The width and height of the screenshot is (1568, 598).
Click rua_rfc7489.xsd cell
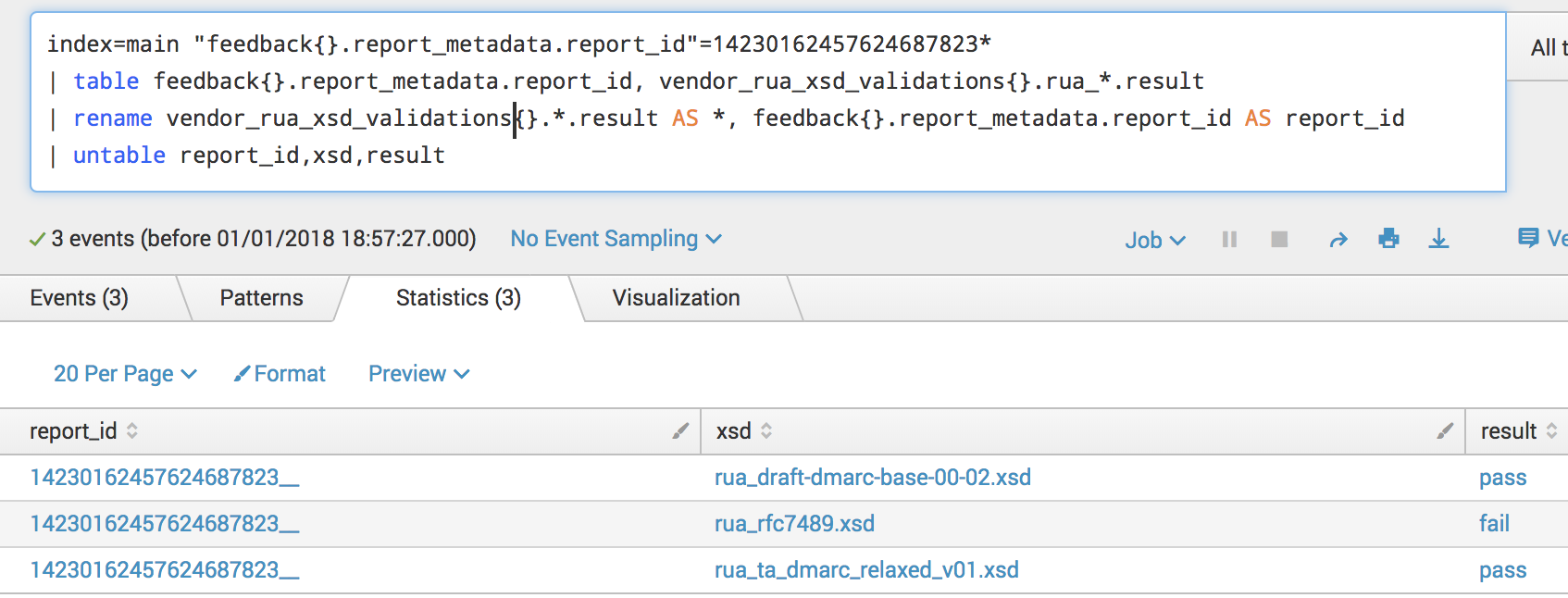pyautogui.click(x=794, y=524)
